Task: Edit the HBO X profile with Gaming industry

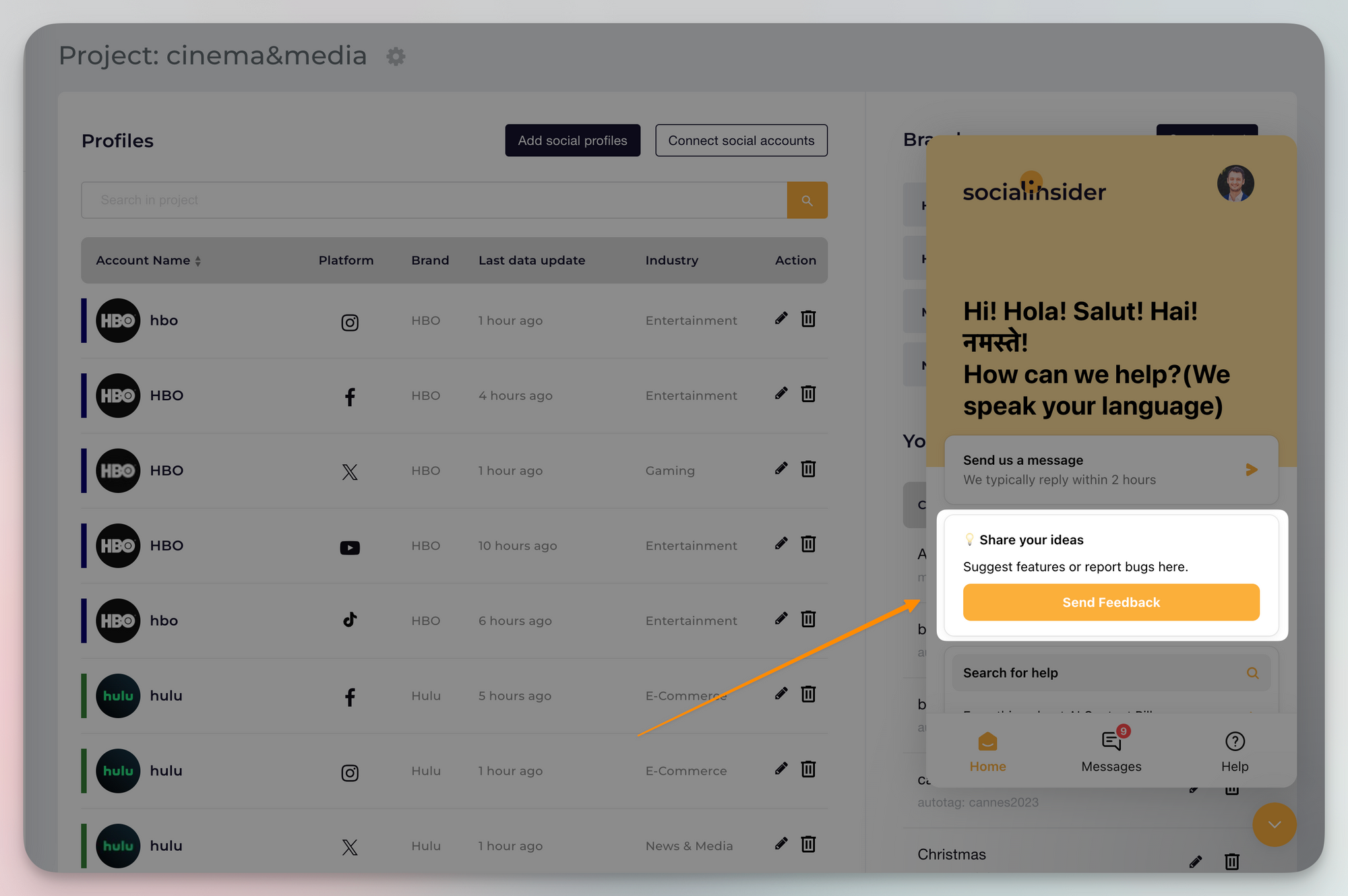Action: [x=781, y=468]
